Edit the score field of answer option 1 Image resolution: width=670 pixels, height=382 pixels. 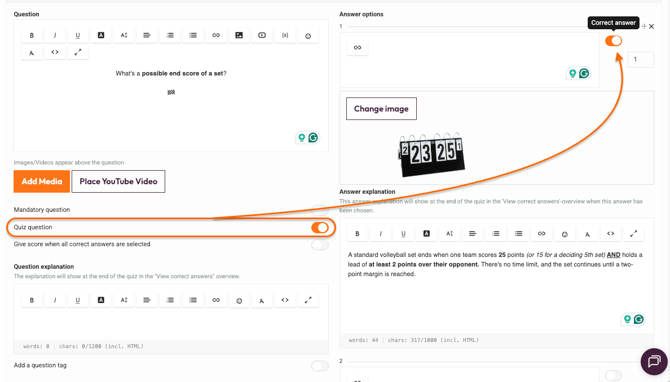(641, 59)
